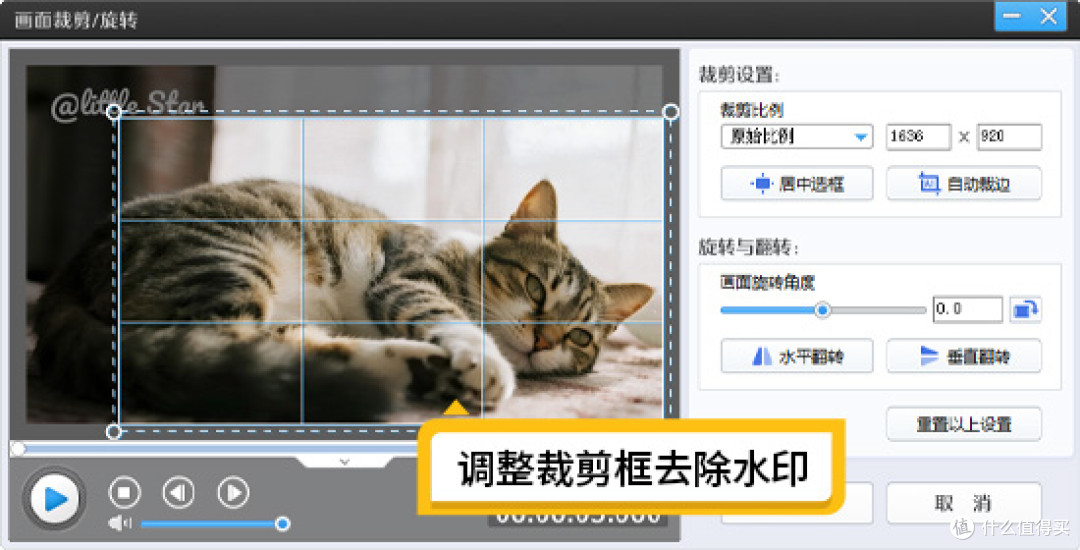Click the timeline playhead start marker
The image size is (1080, 550).
coord(18,449)
